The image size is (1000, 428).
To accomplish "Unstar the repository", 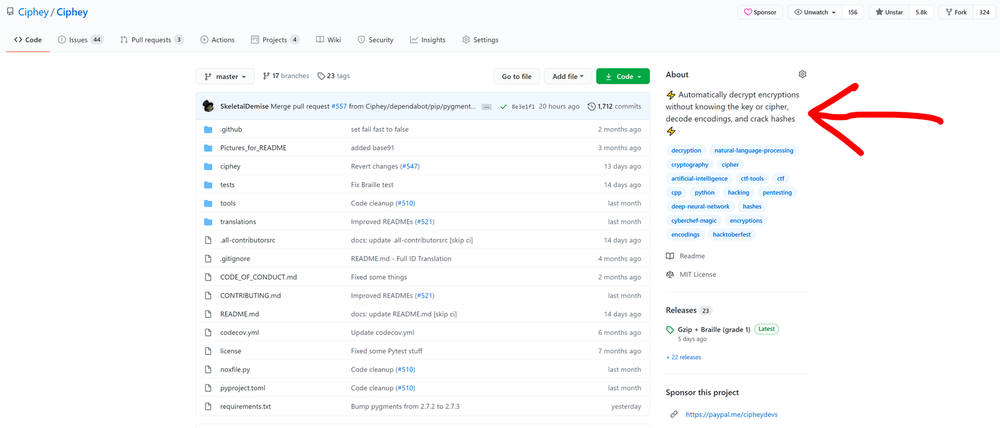I will tap(890, 12).
